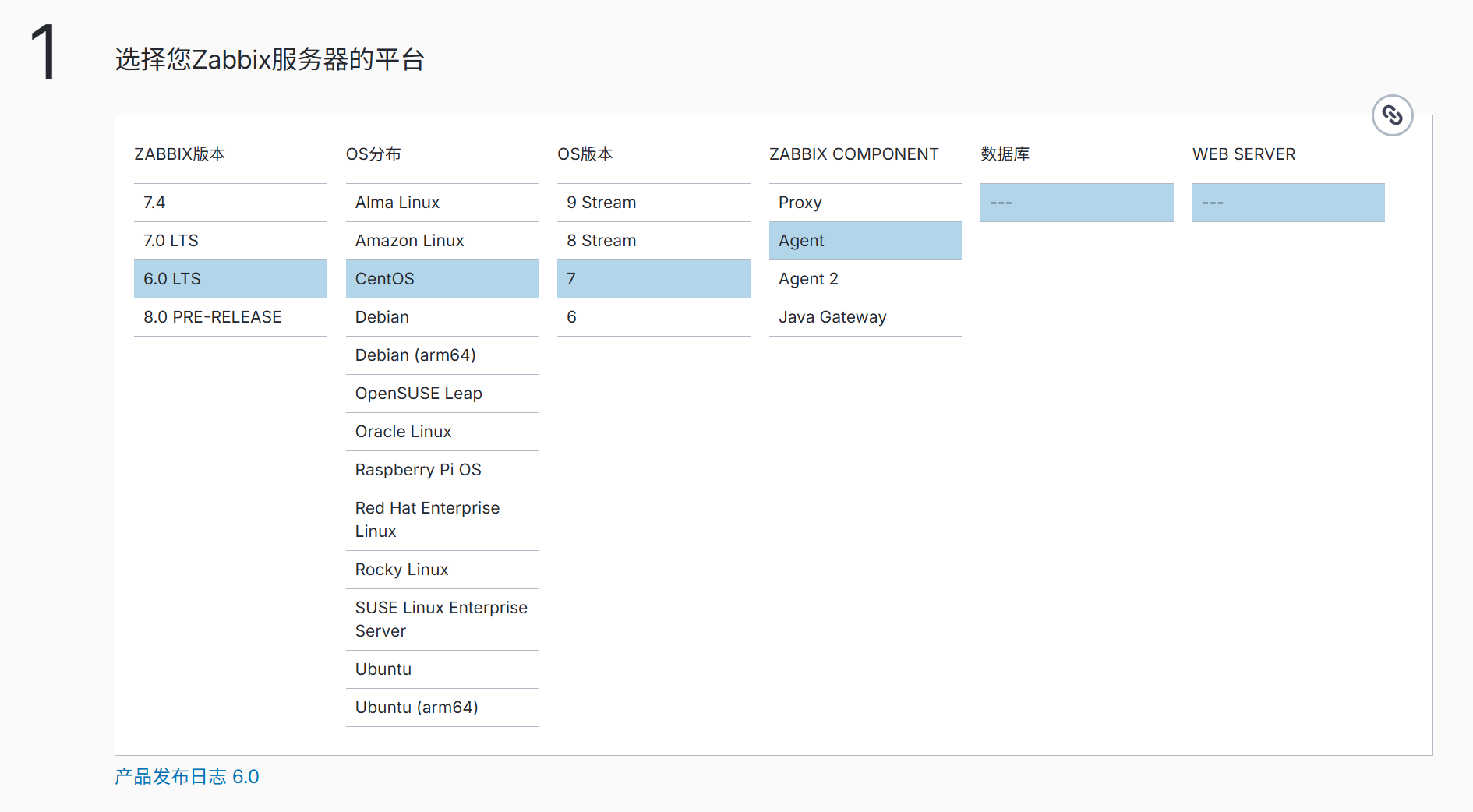1473x812 pixels.
Task: Select SUSE Linux Enterprise Server
Action: (x=442, y=620)
